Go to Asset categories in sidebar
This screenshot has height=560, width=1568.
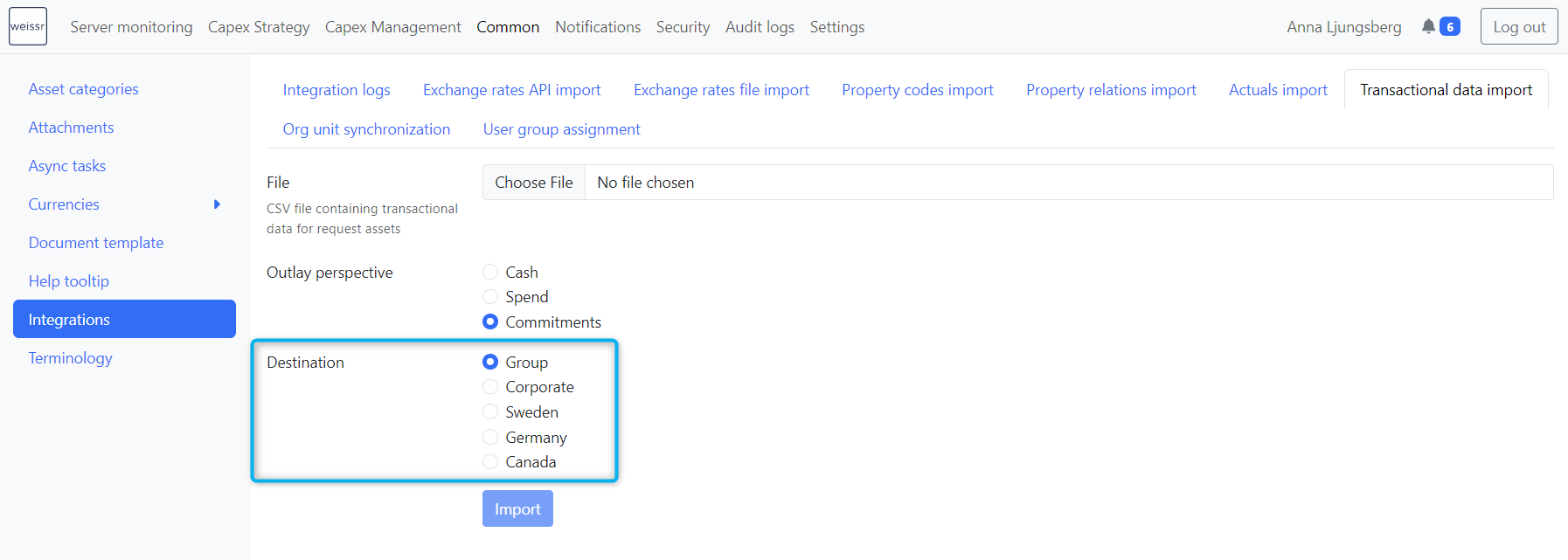tap(84, 89)
